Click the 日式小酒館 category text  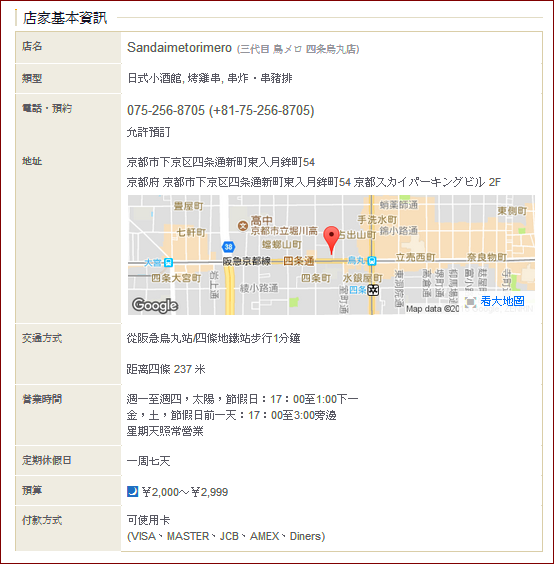(154, 78)
